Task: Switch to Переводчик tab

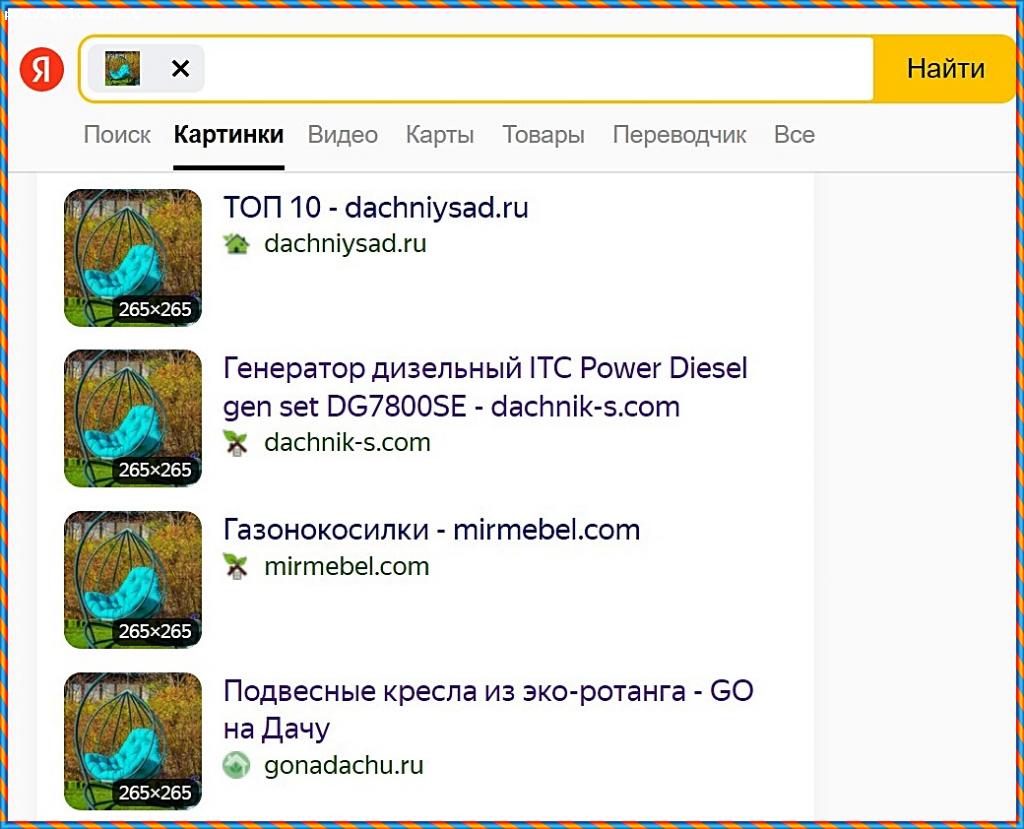Action: coord(679,135)
